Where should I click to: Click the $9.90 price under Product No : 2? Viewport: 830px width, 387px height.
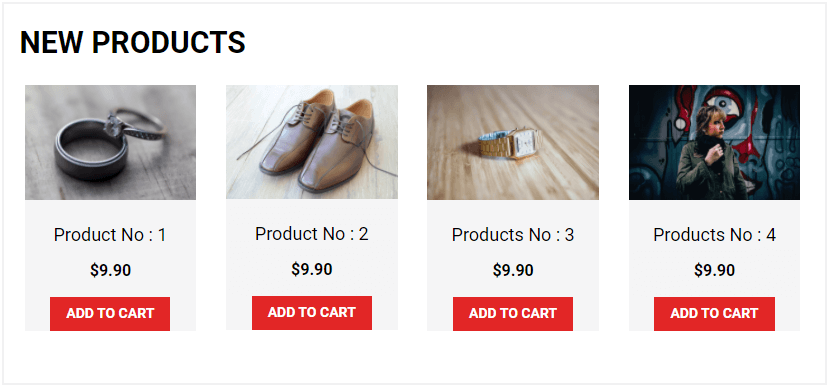[312, 269]
